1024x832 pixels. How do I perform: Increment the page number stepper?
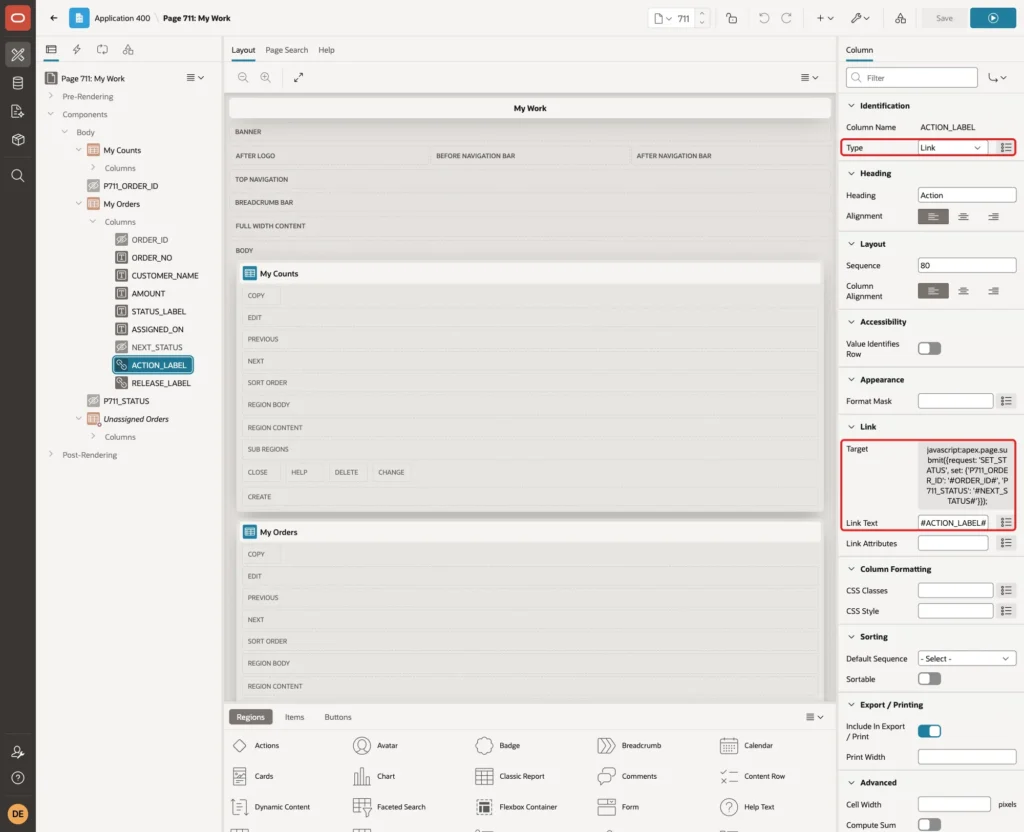(x=702, y=14)
